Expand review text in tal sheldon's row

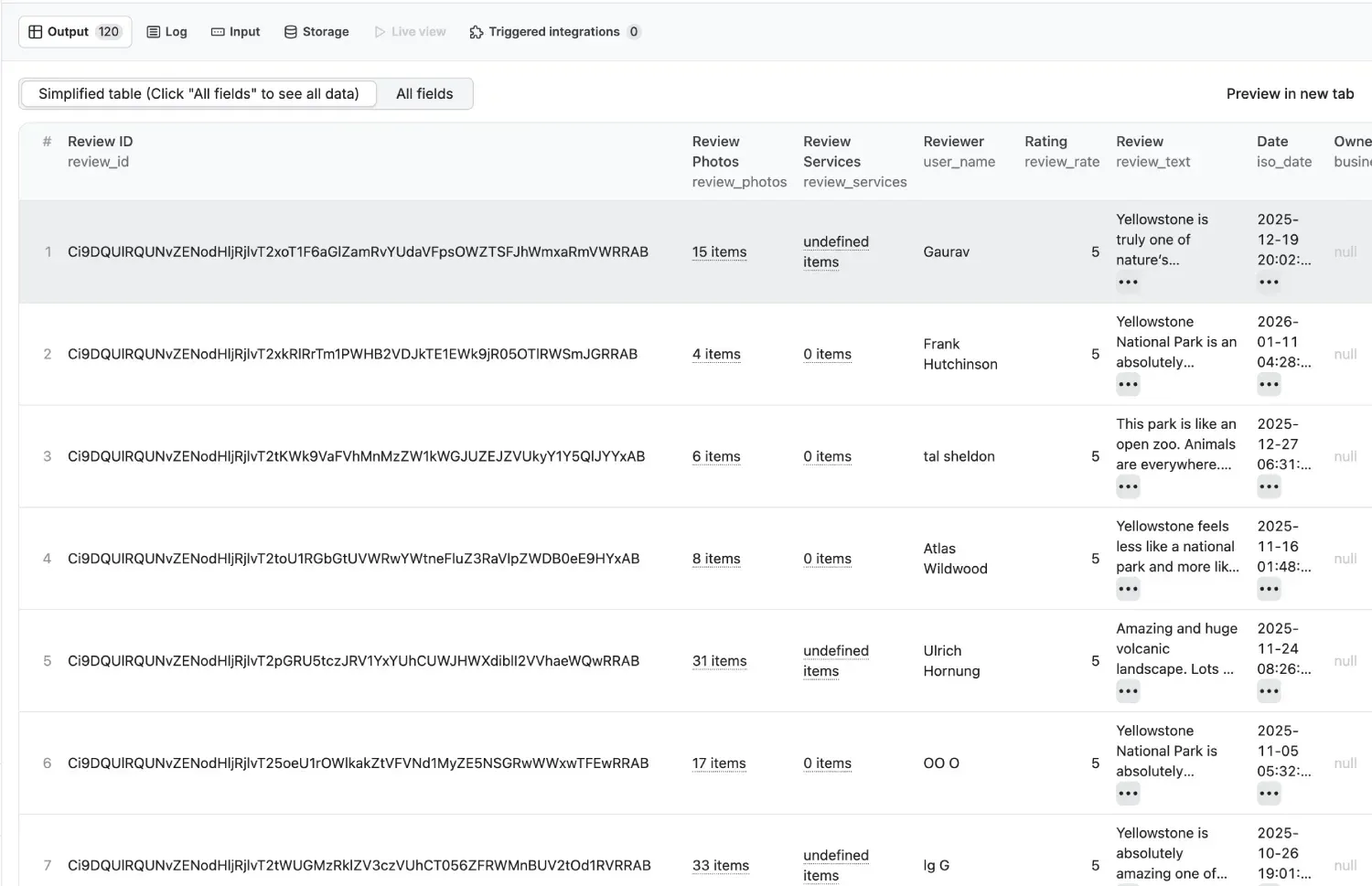click(x=1128, y=487)
